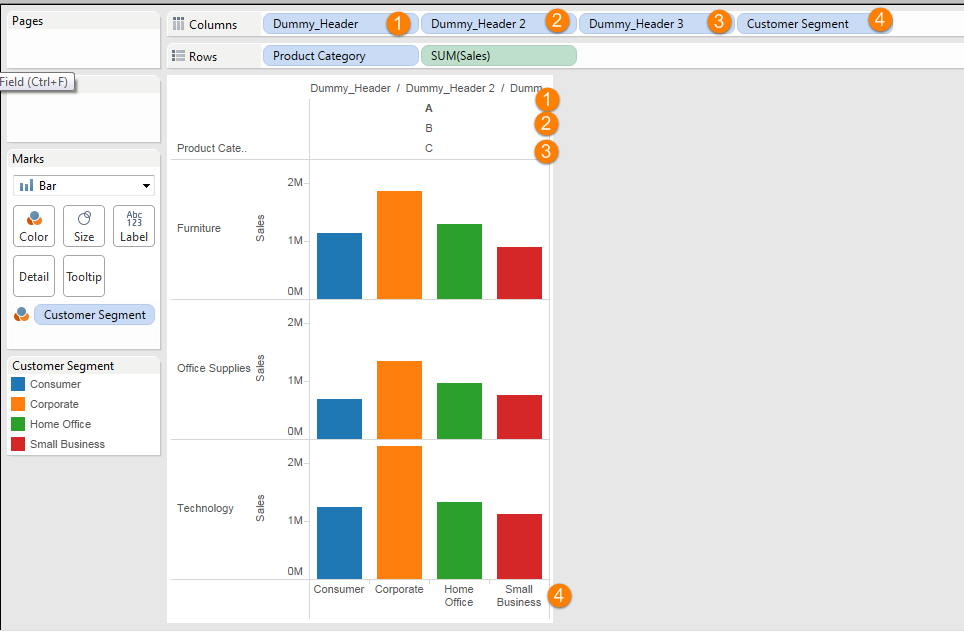The width and height of the screenshot is (964, 632).
Task: Select the Technology row header
Action: [205, 508]
